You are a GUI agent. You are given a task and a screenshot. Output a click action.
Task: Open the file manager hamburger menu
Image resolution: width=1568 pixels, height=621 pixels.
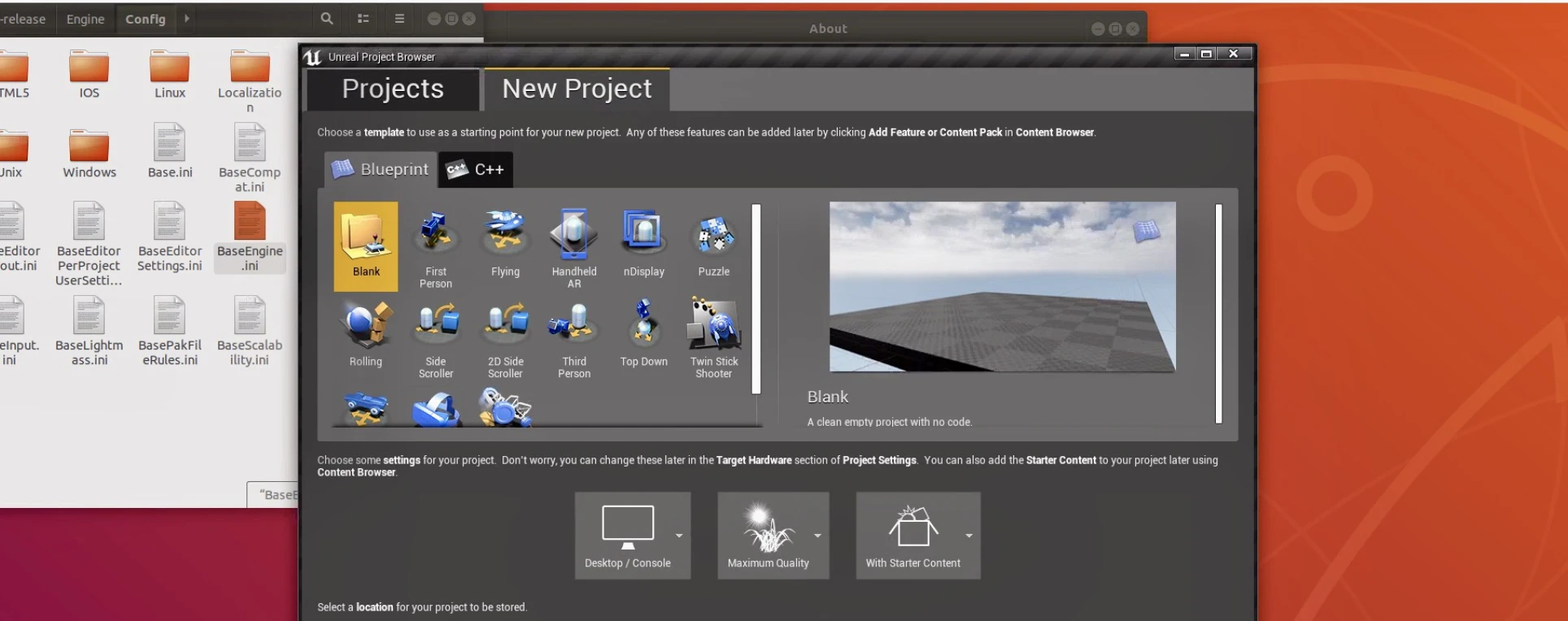click(x=399, y=18)
